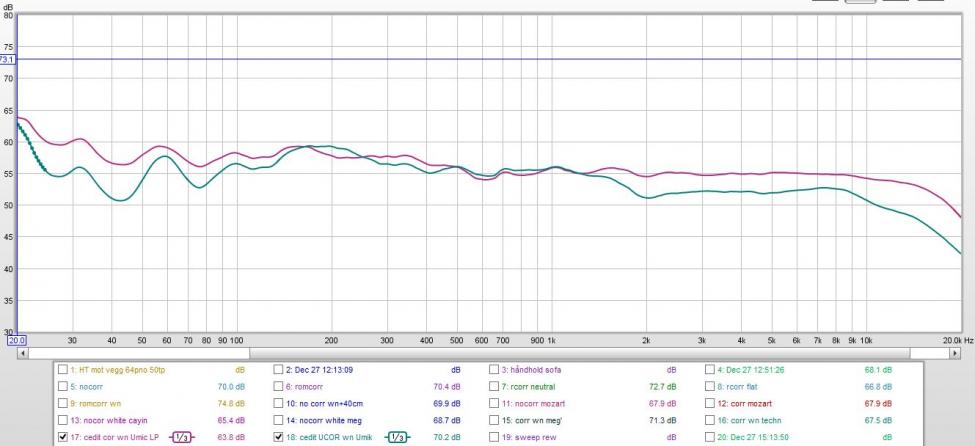This screenshot has width=975, height=446.
Task: Click the 80 dB label at top of vertical axis
Action: (8, 15)
